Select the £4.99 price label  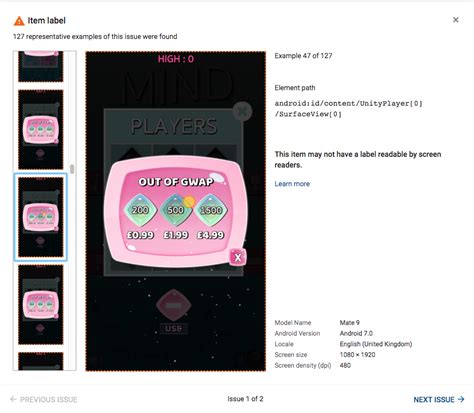(x=211, y=235)
